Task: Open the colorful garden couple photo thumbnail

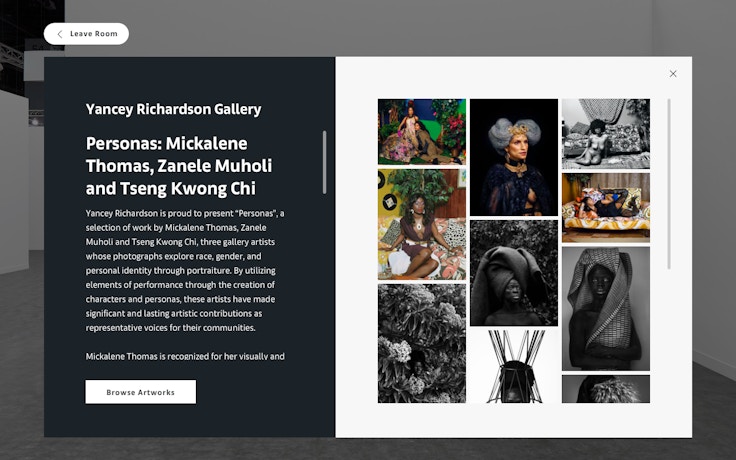Action: [x=422, y=132]
